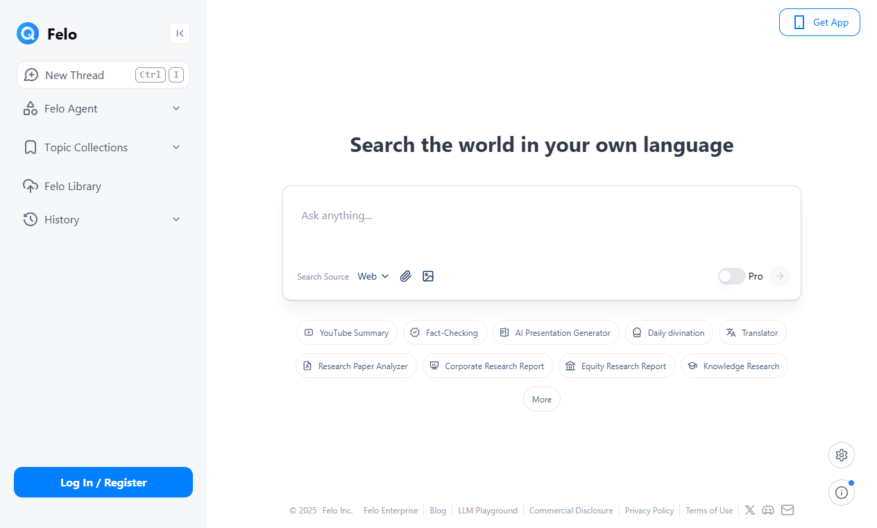Image resolution: width=877 pixels, height=528 pixels.
Task: Visit the LLM Playground link
Action: pos(488,511)
